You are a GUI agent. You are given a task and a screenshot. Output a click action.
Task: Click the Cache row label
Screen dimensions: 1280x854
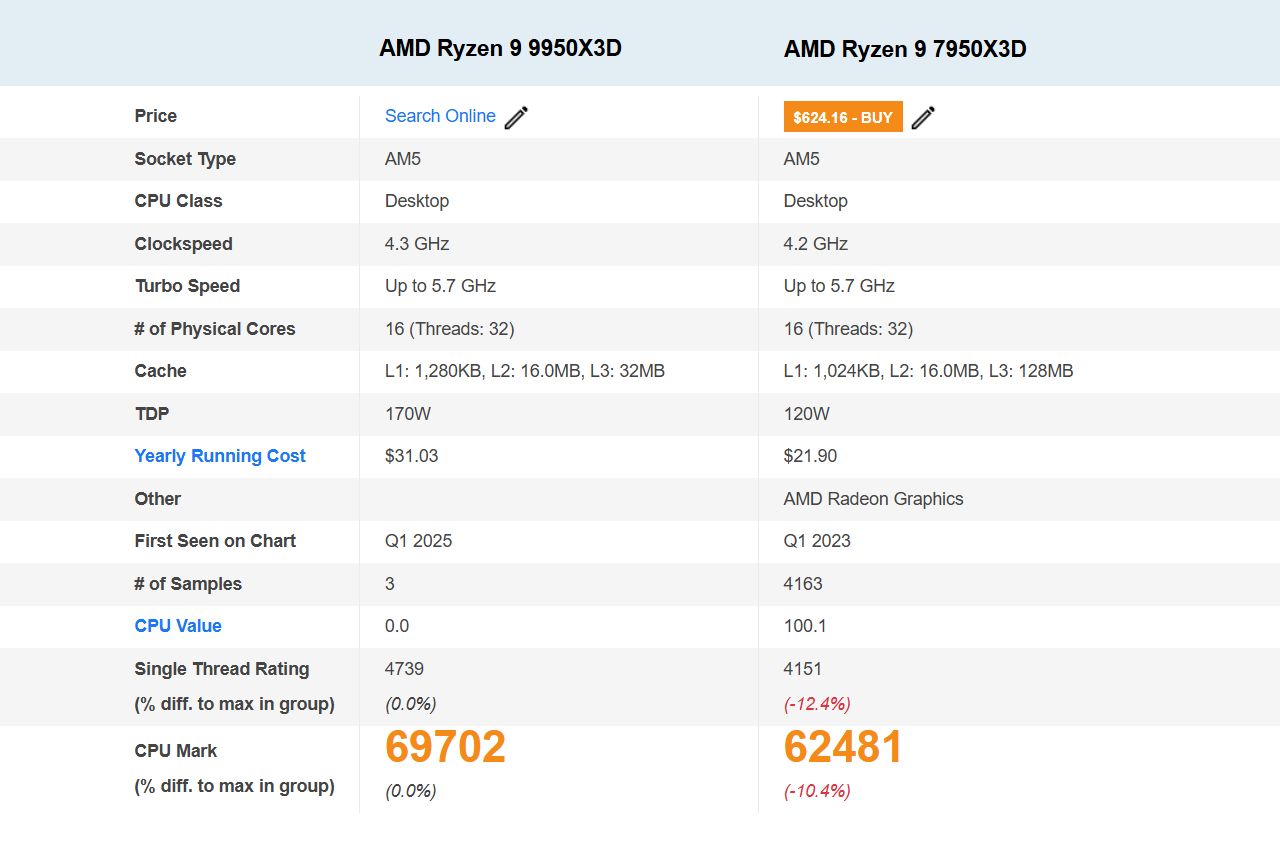click(161, 371)
